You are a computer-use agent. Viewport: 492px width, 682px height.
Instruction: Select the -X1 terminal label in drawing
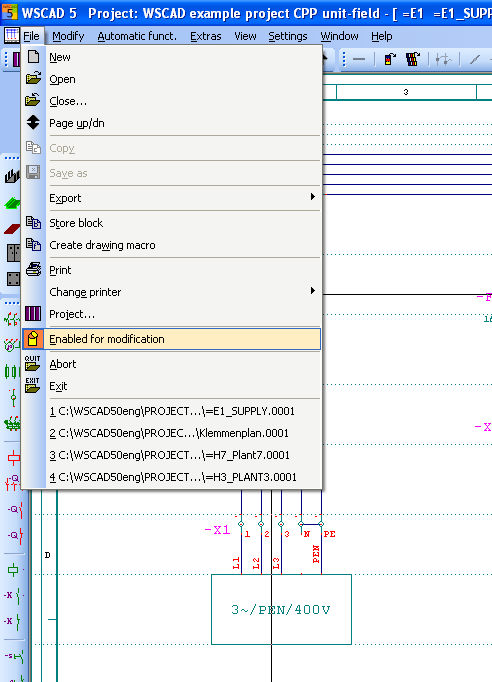pos(217,530)
